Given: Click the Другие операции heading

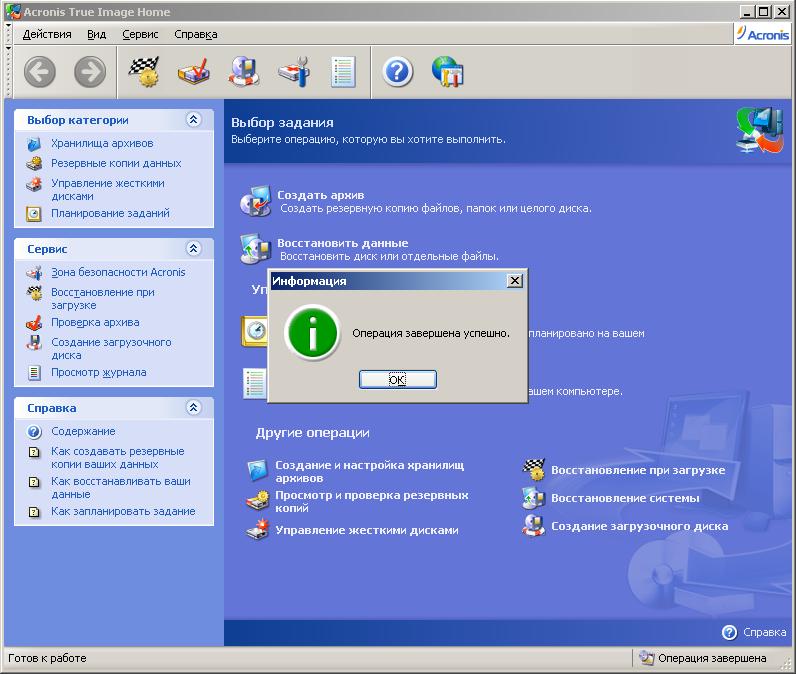Looking at the screenshot, I should pos(313,433).
